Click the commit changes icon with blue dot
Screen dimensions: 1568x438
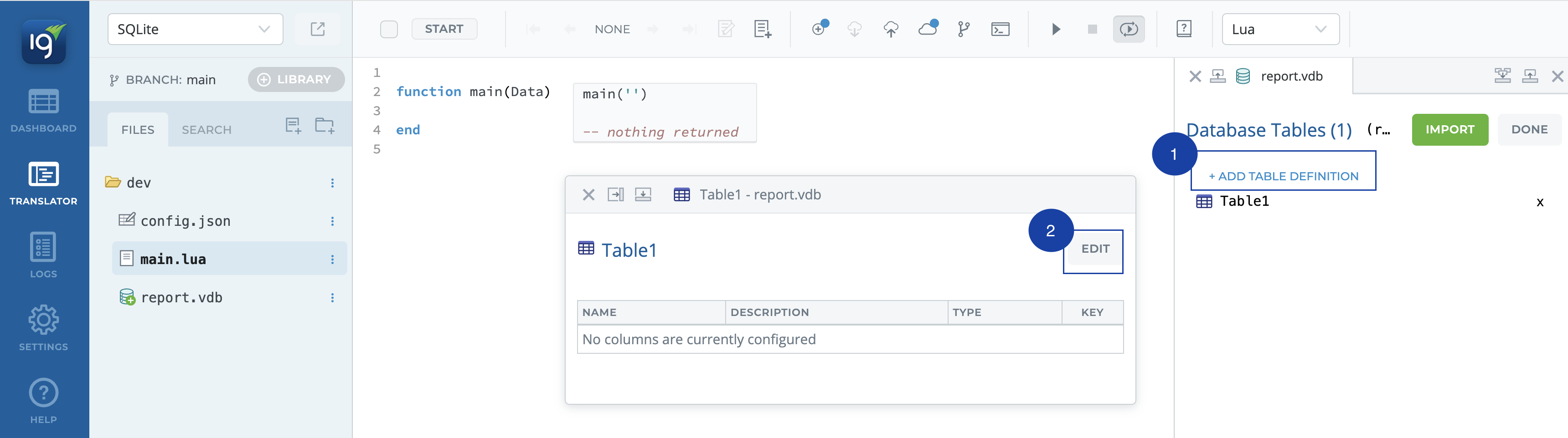[820, 28]
